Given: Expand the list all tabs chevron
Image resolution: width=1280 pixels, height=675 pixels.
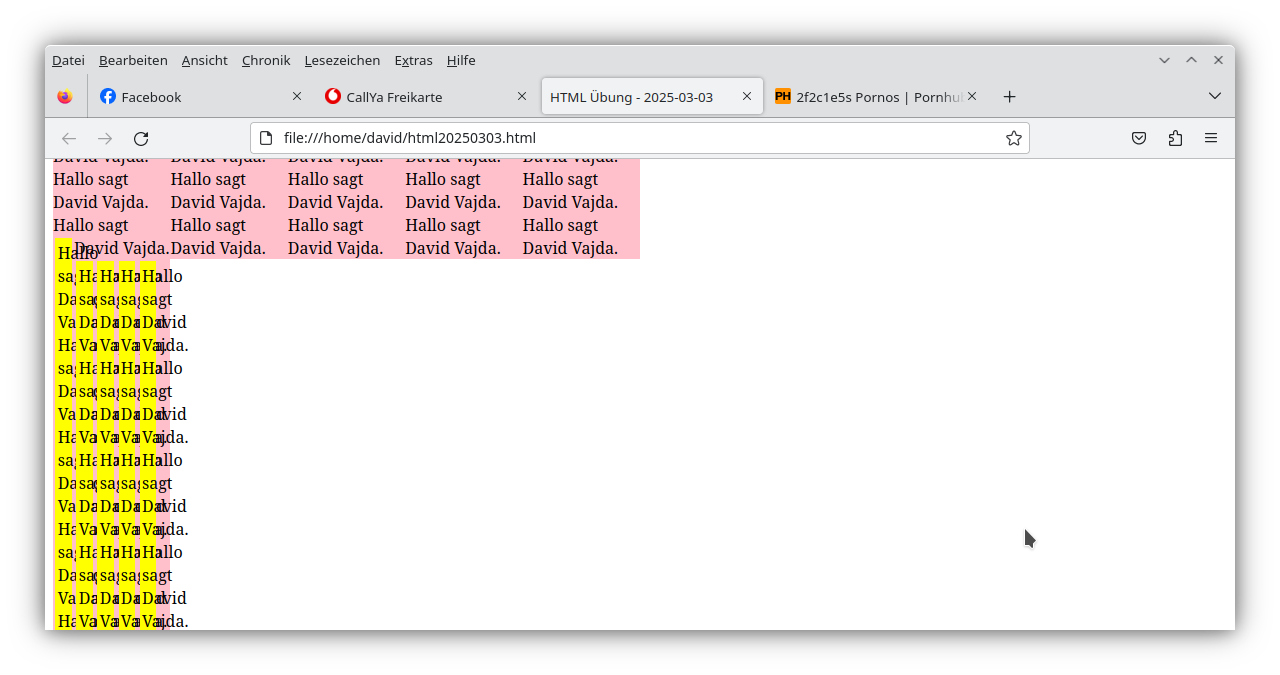Looking at the screenshot, I should [1214, 96].
